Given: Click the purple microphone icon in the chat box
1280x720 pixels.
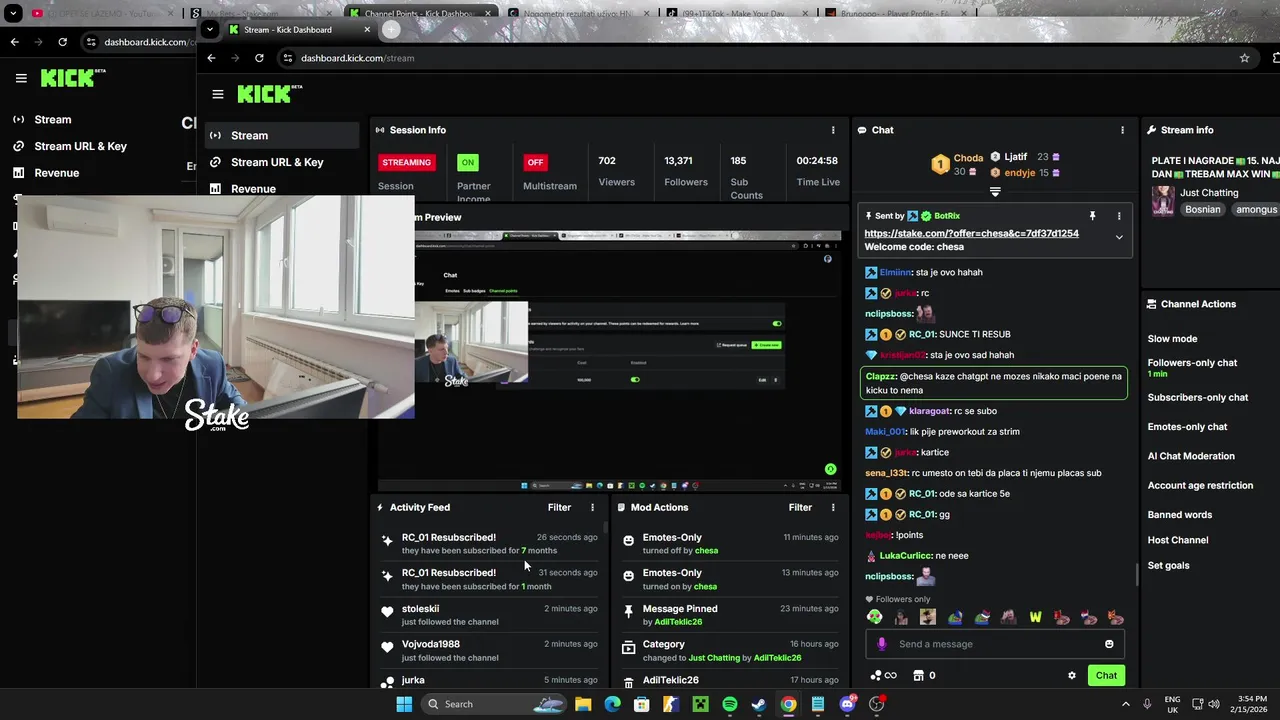Looking at the screenshot, I should (881, 644).
